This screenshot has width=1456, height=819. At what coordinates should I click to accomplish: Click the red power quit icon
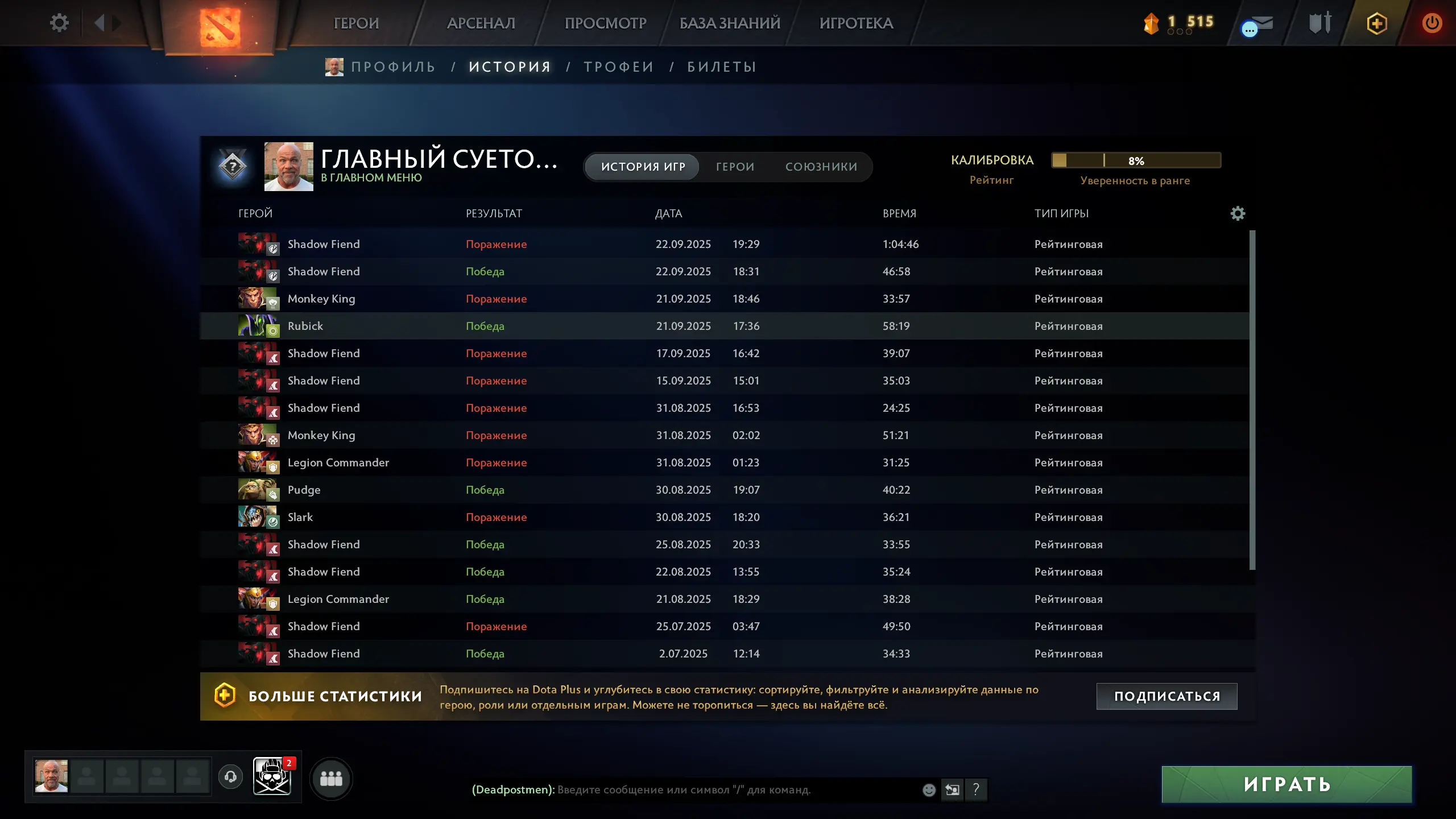pyautogui.click(x=1432, y=23)
